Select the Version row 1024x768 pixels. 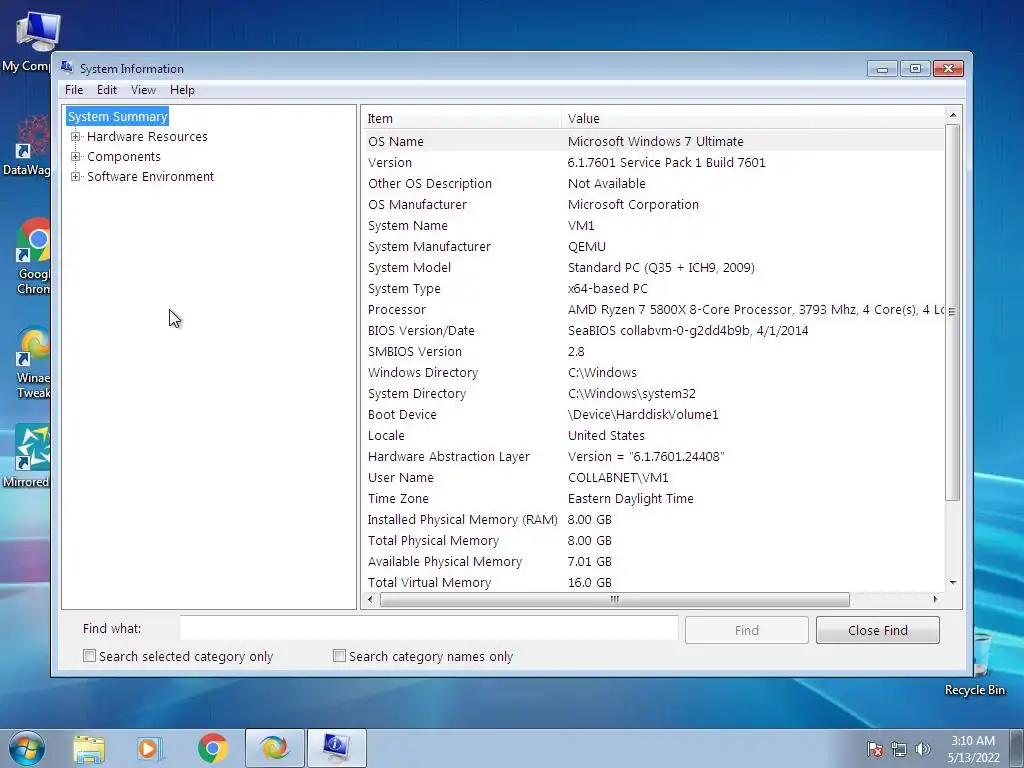(653, 163)
